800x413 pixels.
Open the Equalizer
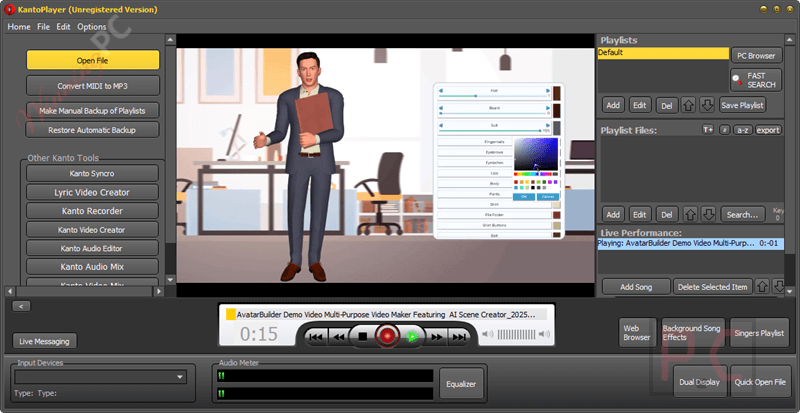tap(461, 384)
